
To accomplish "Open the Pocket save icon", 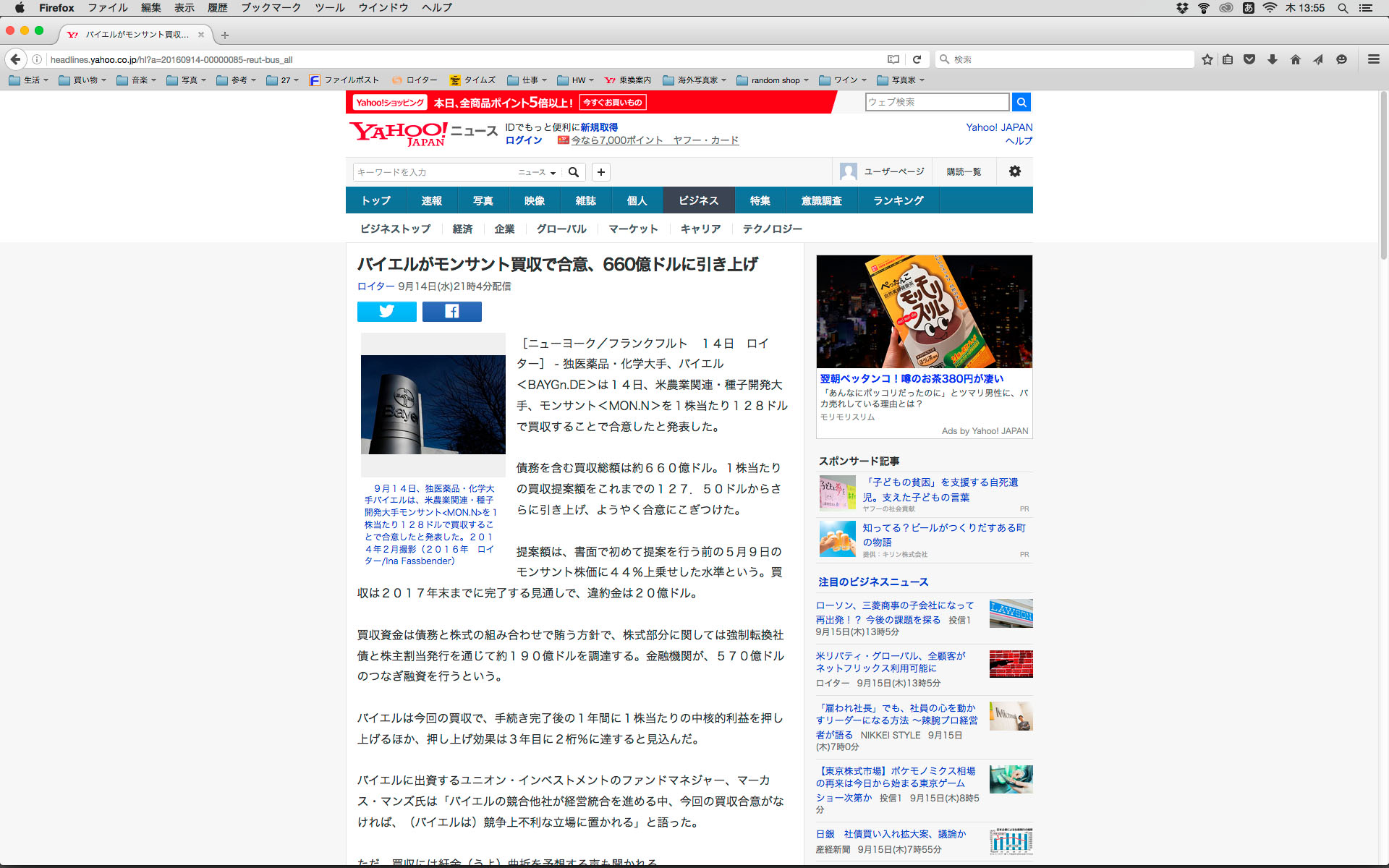I will [x=1249, y=59].
